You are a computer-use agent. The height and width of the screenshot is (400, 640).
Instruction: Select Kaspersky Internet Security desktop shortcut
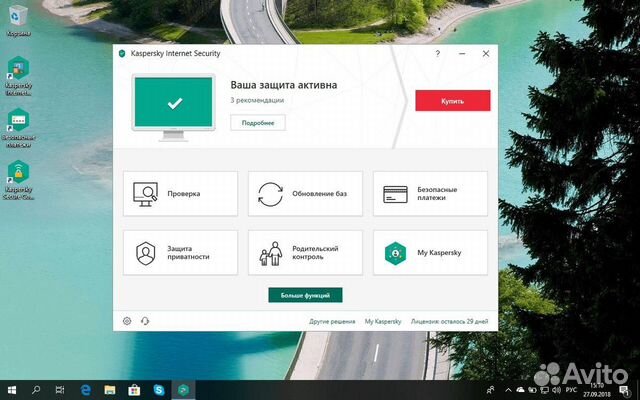point(18,76)
